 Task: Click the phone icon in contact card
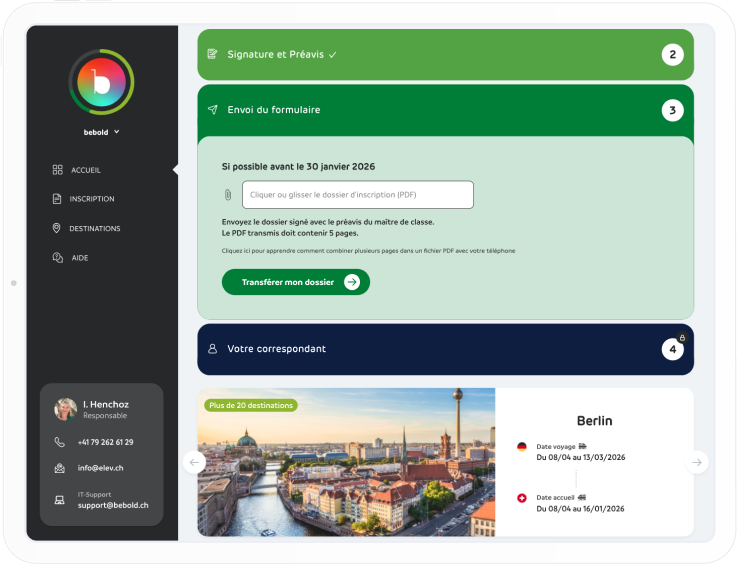coord(59,442)
